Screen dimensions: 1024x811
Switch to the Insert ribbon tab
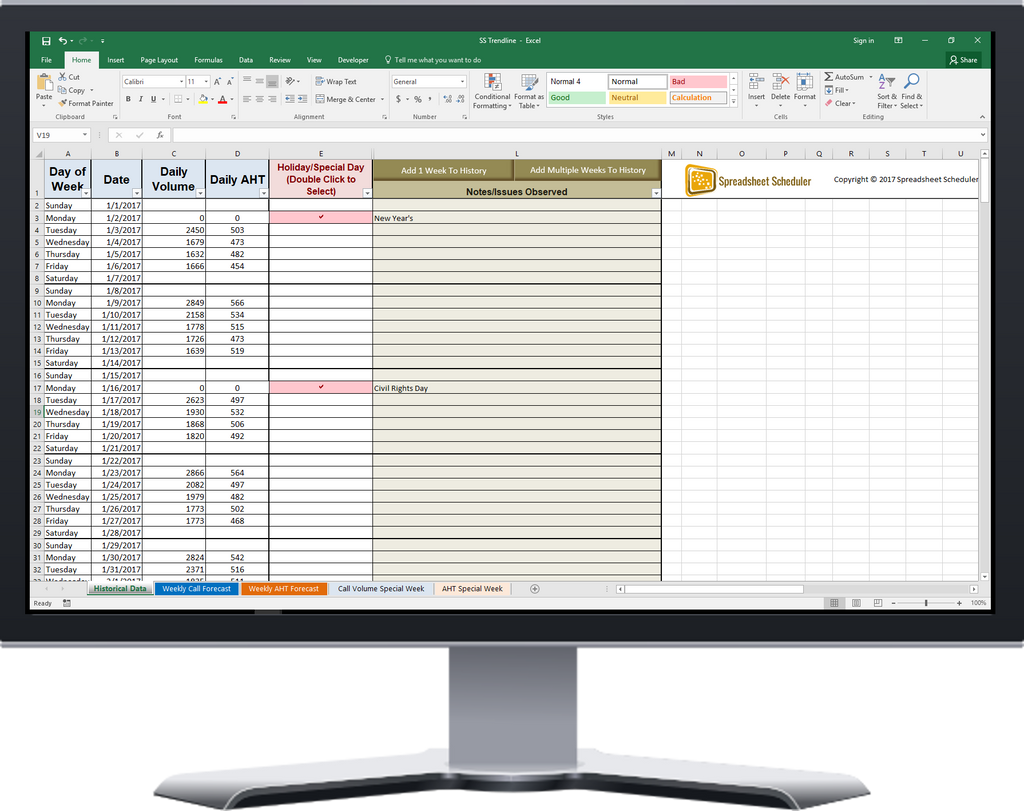(x=116, y=60)
